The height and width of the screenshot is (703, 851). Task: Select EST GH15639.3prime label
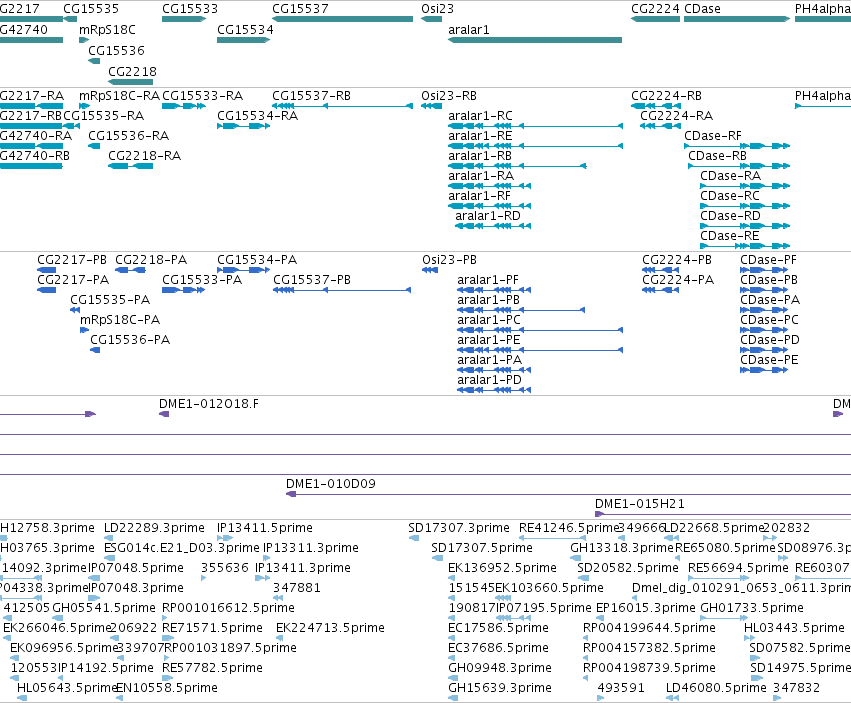[500, 688]
